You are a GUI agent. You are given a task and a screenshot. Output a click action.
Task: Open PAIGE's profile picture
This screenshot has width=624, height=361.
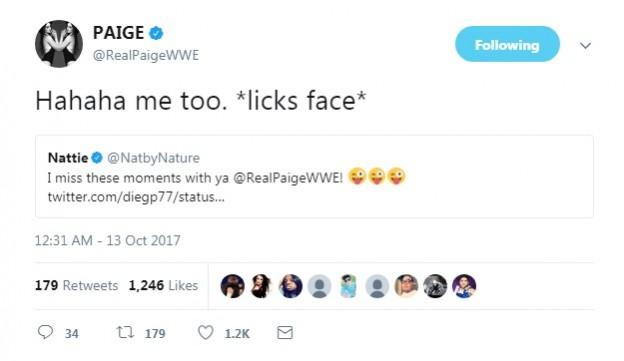click(59, 44)
